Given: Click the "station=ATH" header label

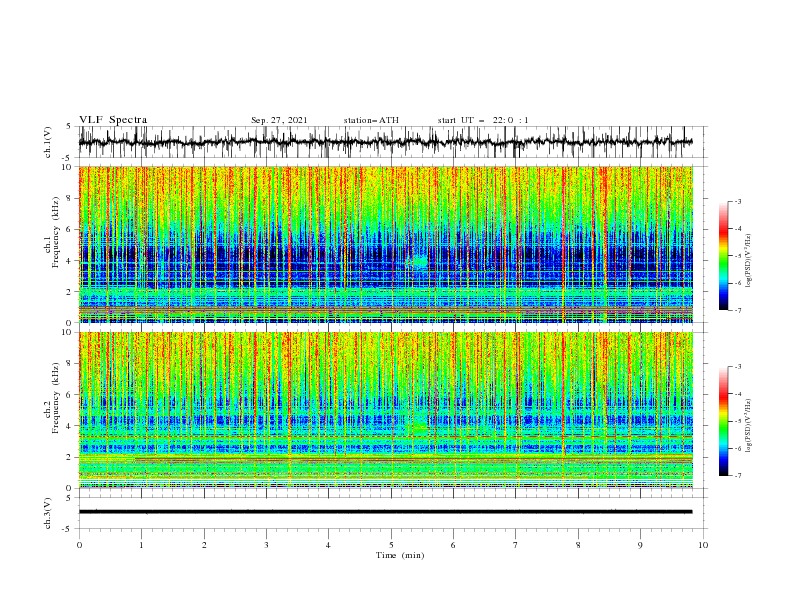Looking at the screenshot, I should (371, 120).
